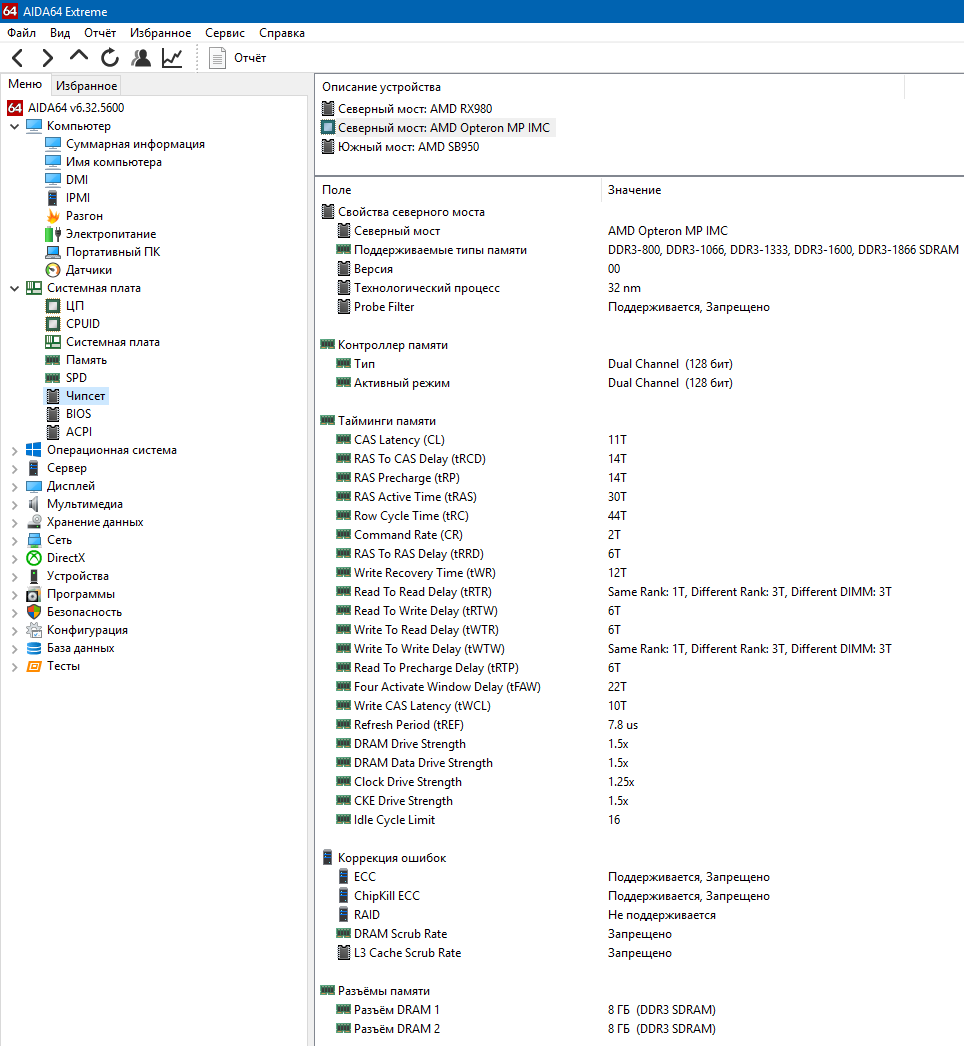Screen dimensions: 964x1046
Task: Open the user profile toolbar icon
Action: click(x=141, y=58)
